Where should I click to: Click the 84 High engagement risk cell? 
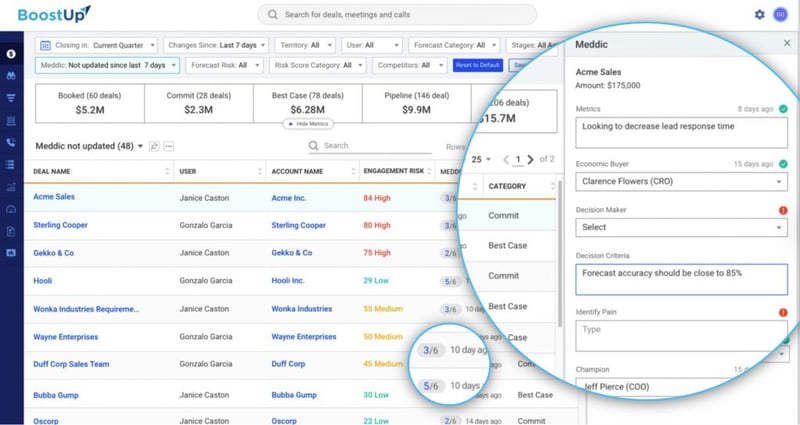click(x=377, y=198)
